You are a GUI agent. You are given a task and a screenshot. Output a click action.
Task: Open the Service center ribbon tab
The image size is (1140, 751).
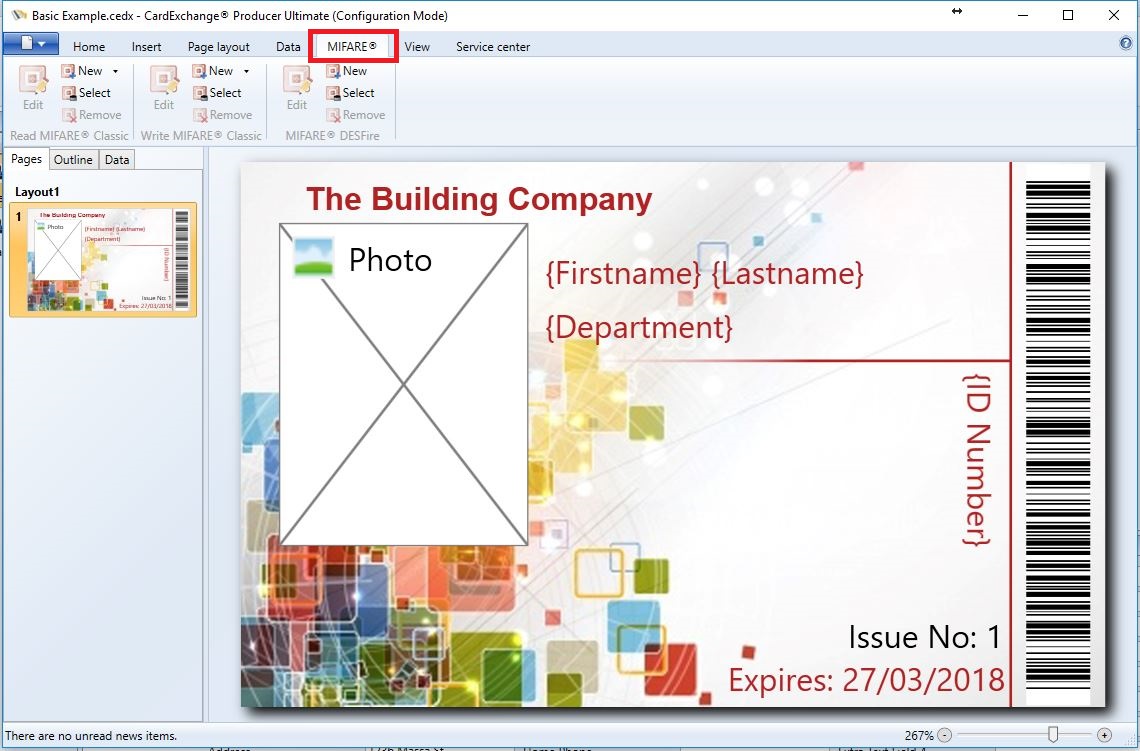(x=492, y=47)
